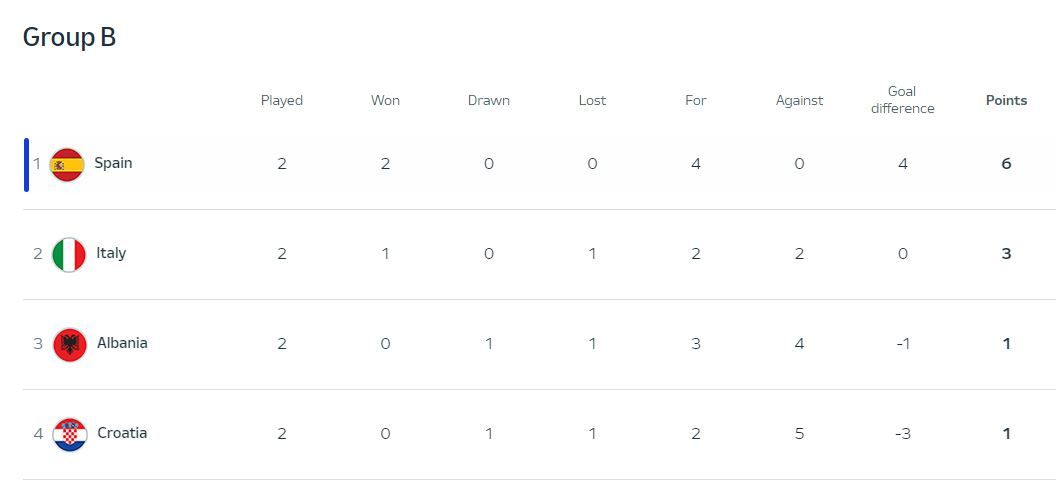
Task: Click the Played column header
Action: click(x=282, y=100)
